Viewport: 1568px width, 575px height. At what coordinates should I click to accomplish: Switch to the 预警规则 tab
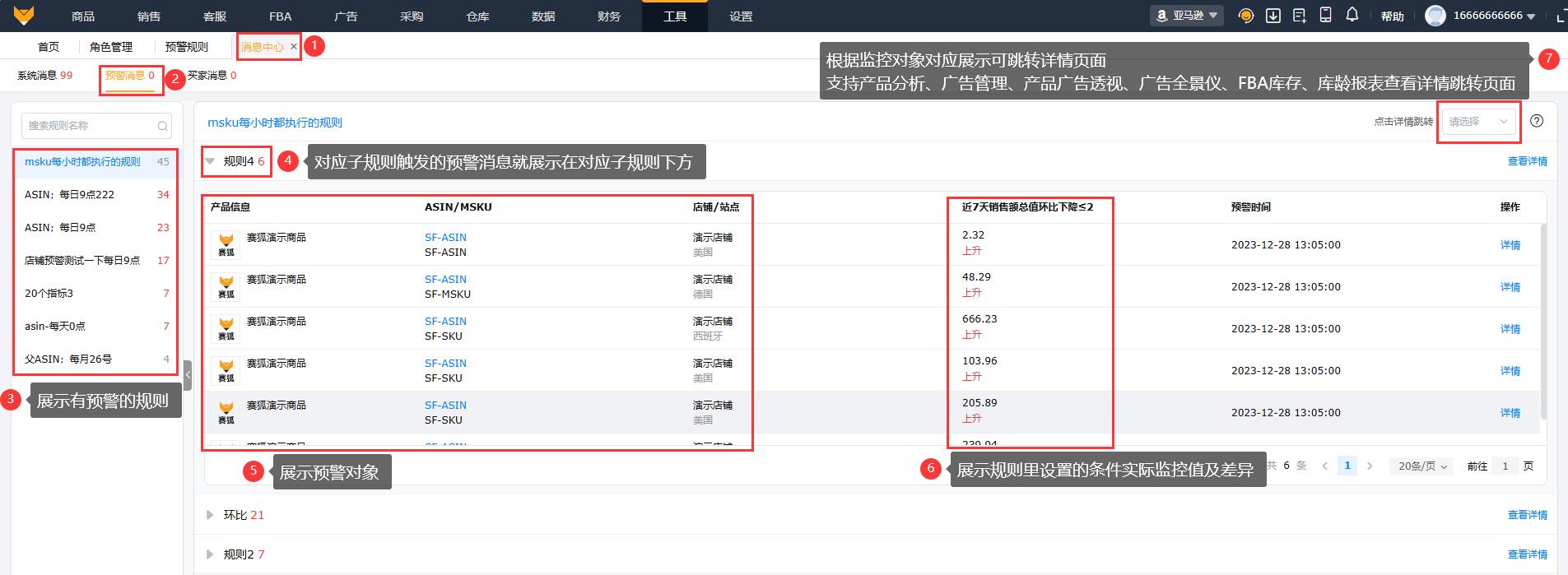coord(187,47)
